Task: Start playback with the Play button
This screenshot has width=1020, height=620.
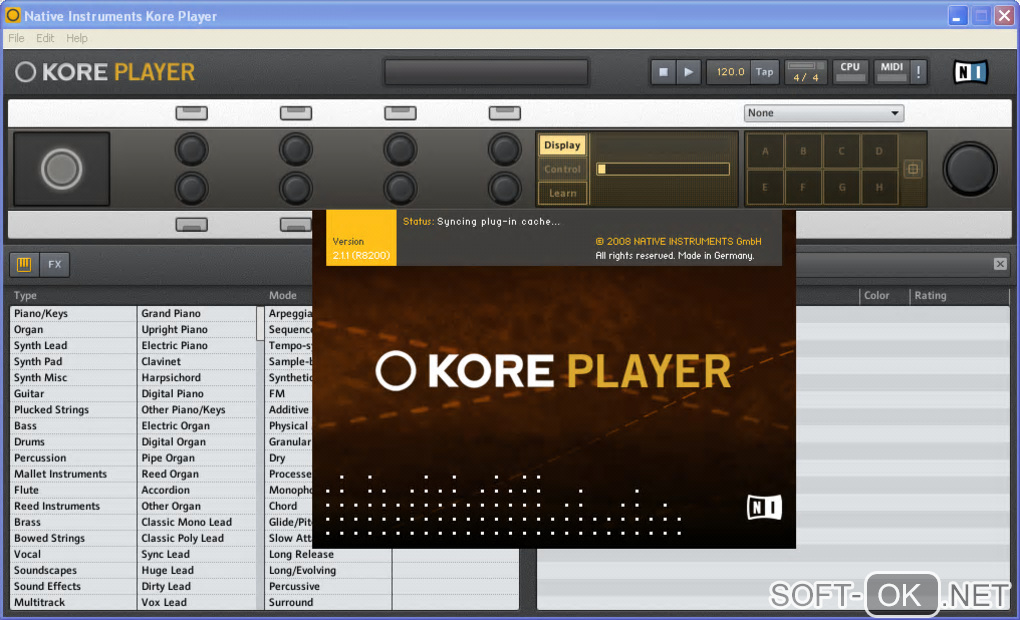Action: [x=688, y=72]
